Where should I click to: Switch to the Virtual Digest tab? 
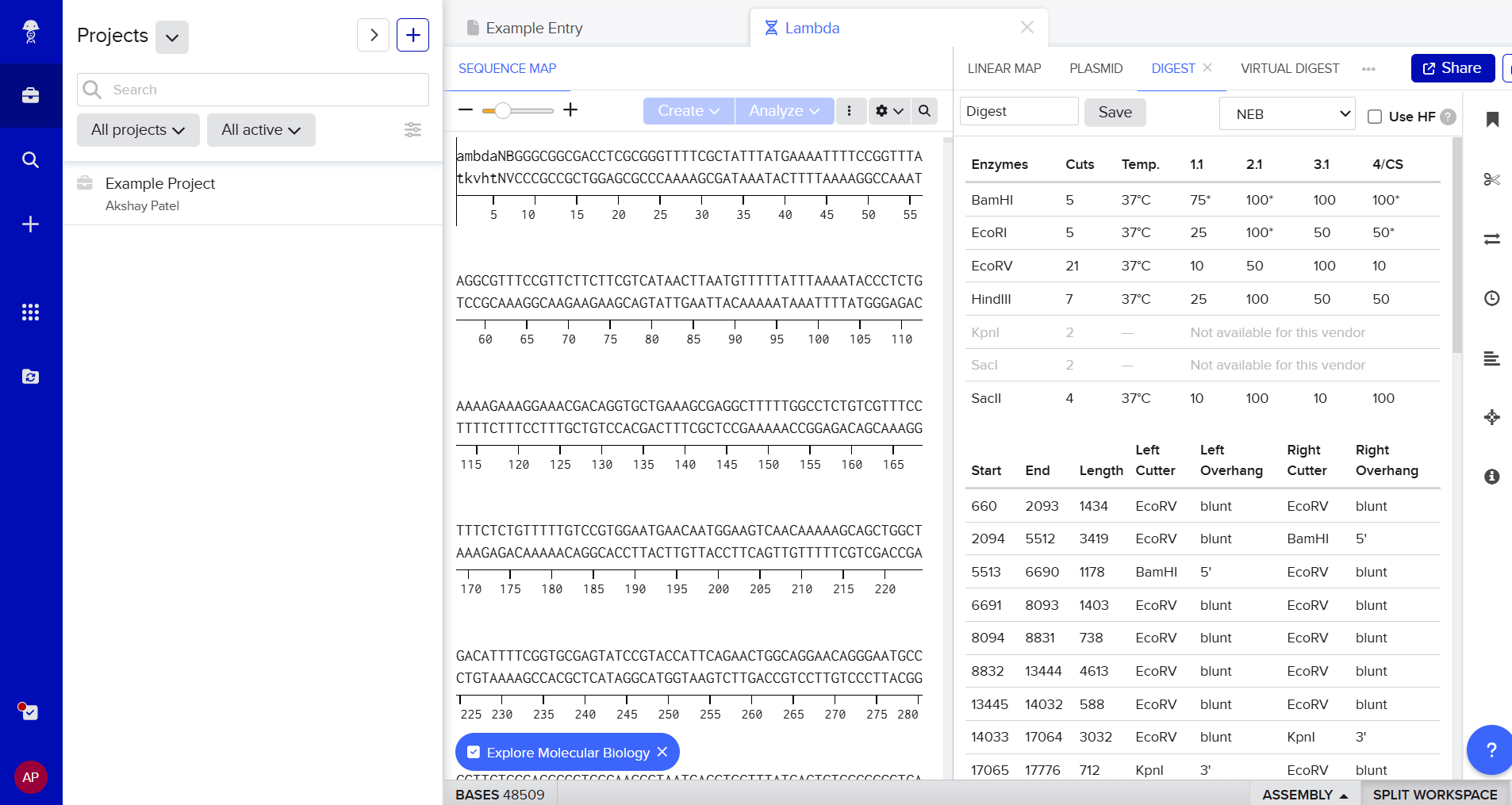click(x=1289, y=68)
